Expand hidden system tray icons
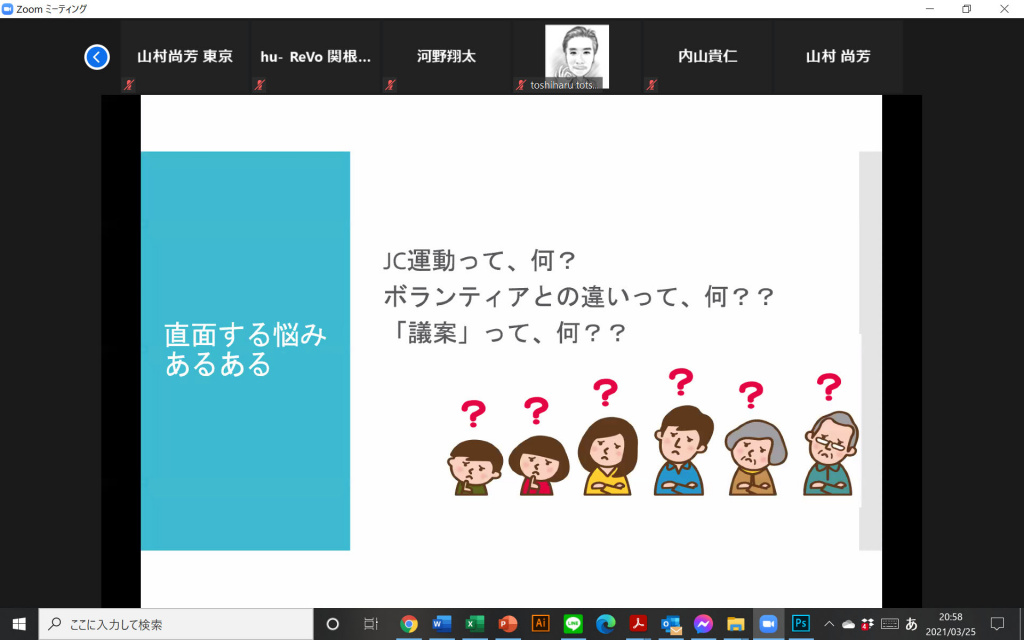Screen dimensions: 1024x640 (x=828, y=623)
